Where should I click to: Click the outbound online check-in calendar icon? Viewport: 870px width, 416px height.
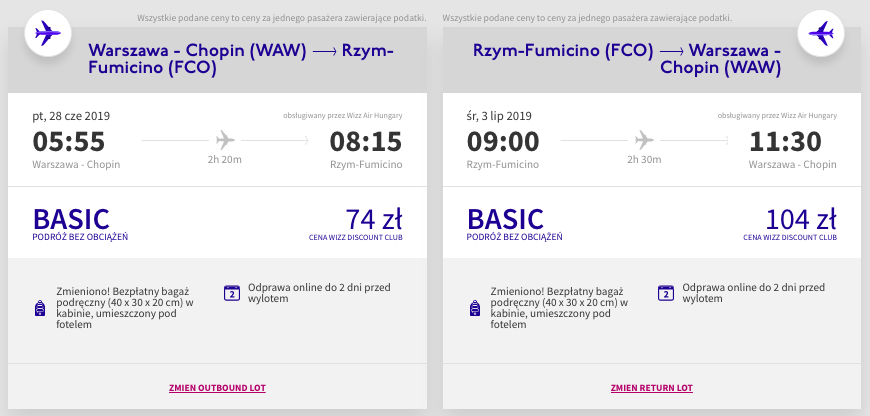[x=232, y=293]
